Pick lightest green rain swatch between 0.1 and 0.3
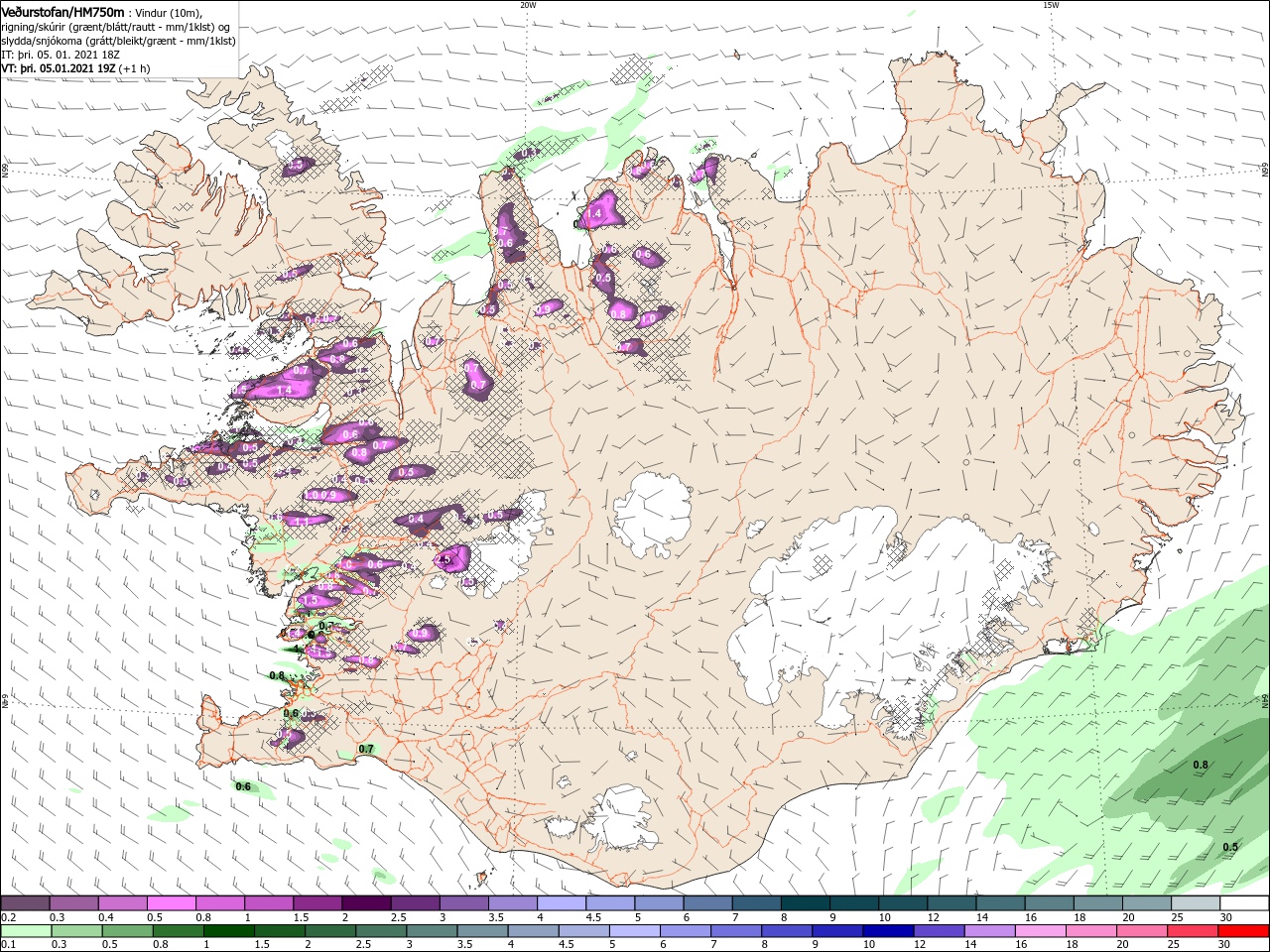The width and height of the screenshot is (1270, 952). point(26,931)
